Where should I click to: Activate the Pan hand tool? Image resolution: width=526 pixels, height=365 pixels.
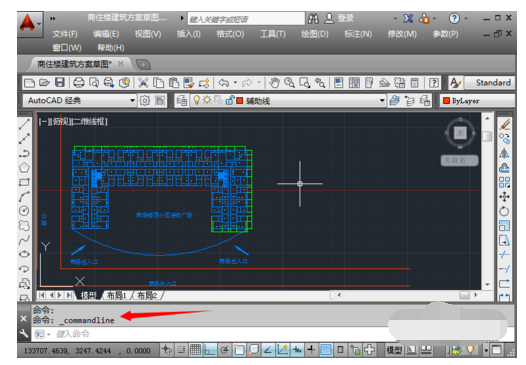pos(274,83)
